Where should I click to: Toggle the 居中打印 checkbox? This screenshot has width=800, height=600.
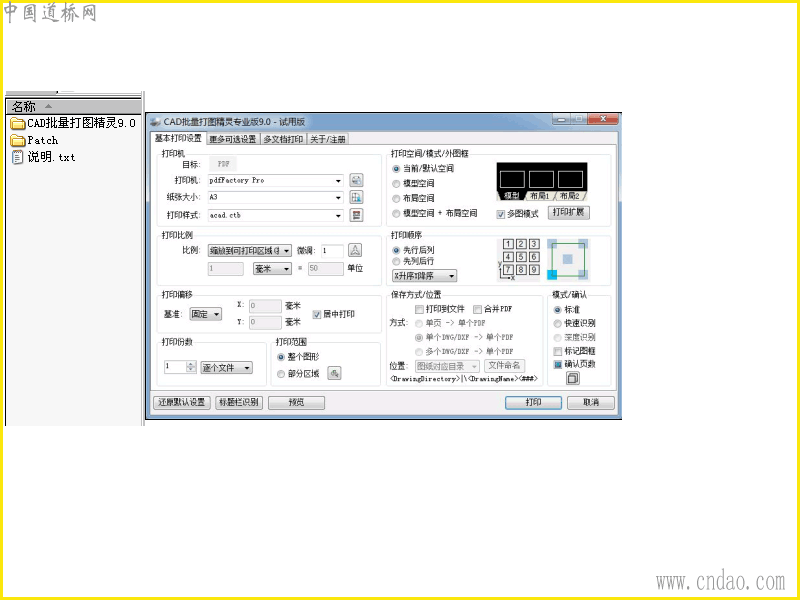[x=316, y=314]
